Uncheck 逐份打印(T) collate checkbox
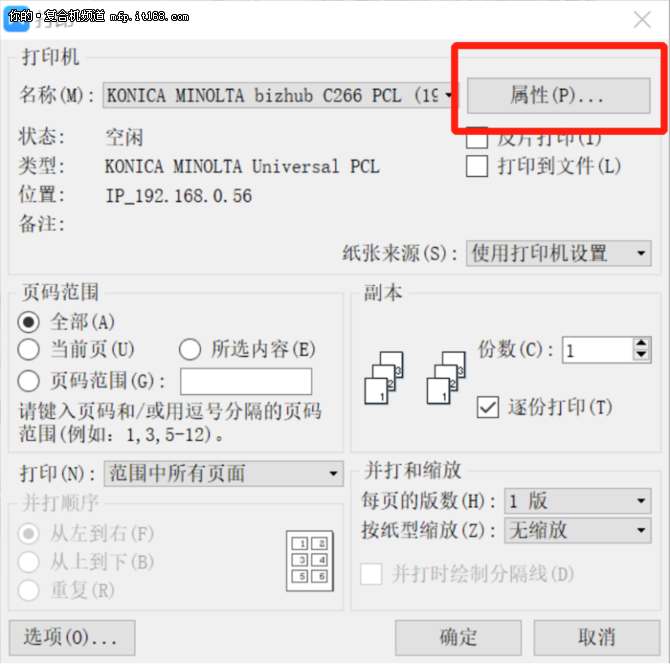670x664 pixels. (x=488, y=407)
